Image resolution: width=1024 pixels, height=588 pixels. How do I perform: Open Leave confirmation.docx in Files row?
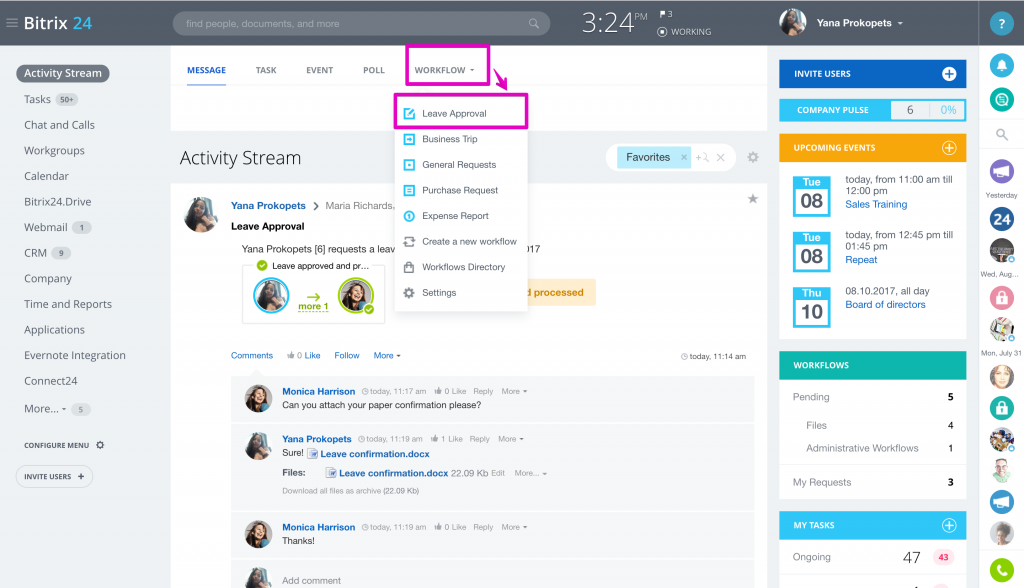(393, 473)
